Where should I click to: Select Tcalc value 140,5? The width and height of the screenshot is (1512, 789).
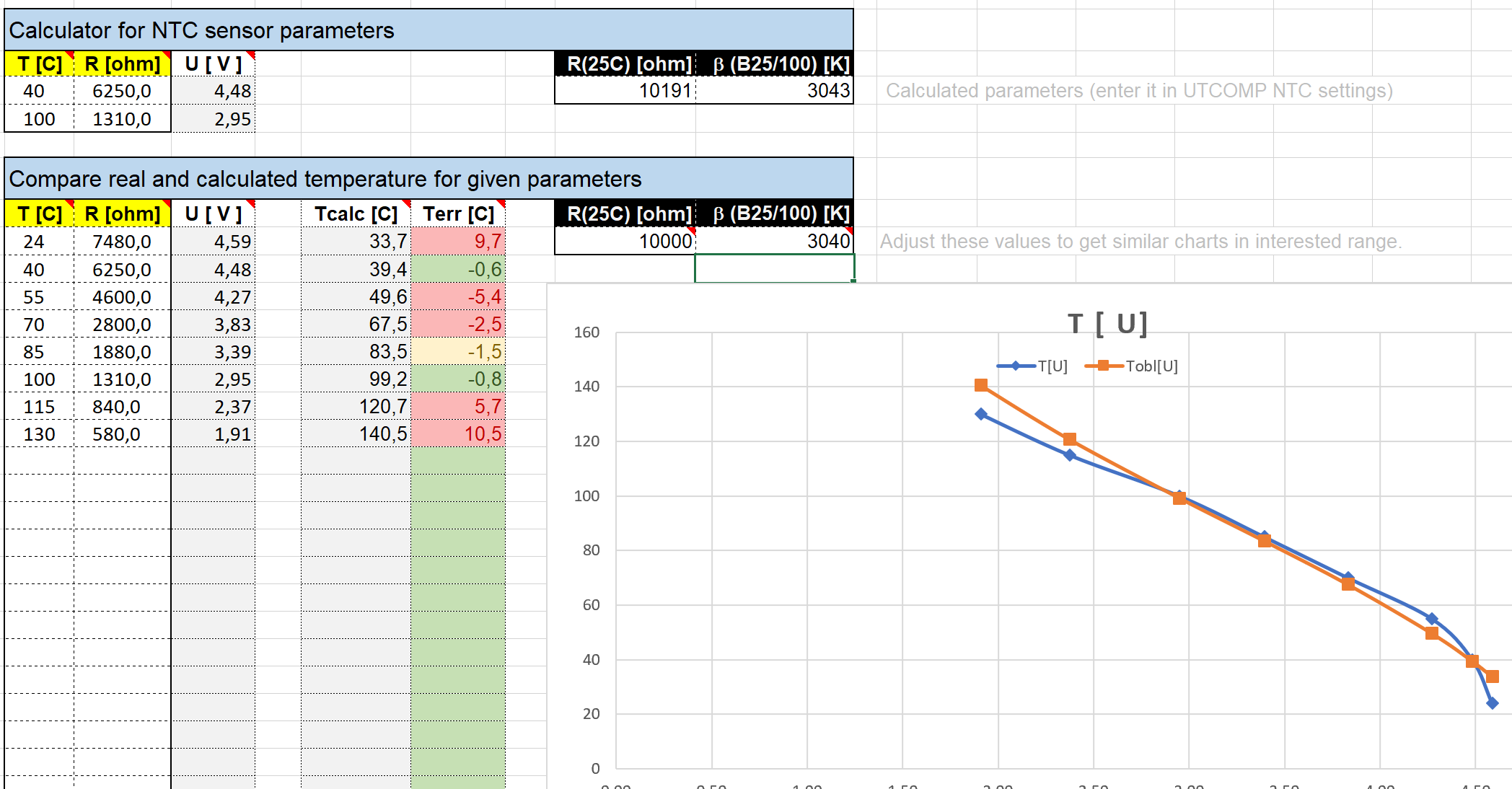click(356, 433)
